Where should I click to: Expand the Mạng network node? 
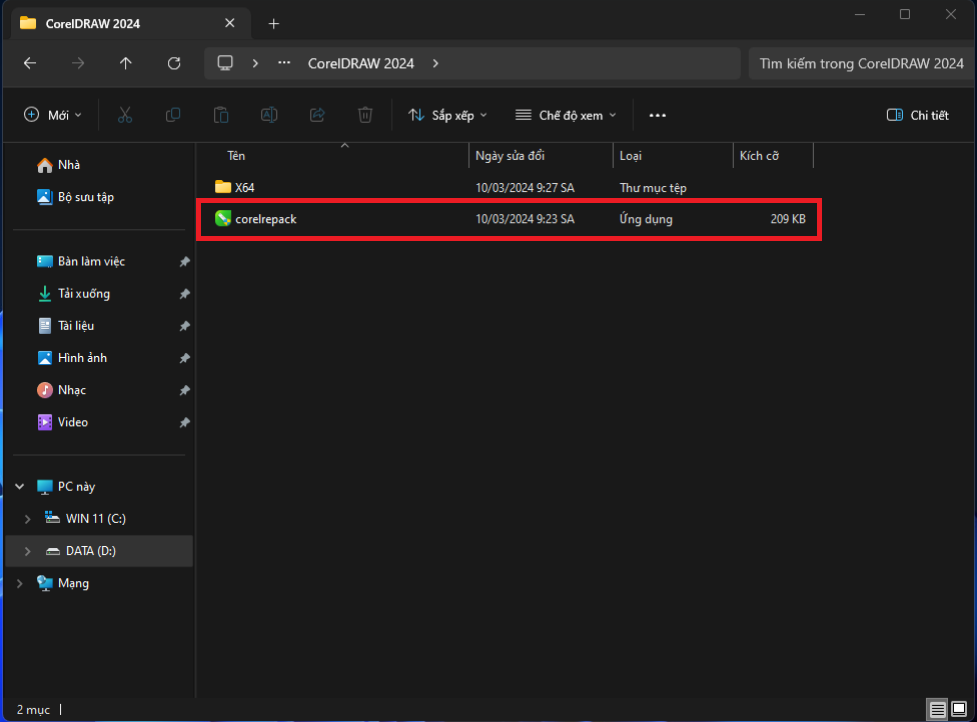(x=19, y=584)
